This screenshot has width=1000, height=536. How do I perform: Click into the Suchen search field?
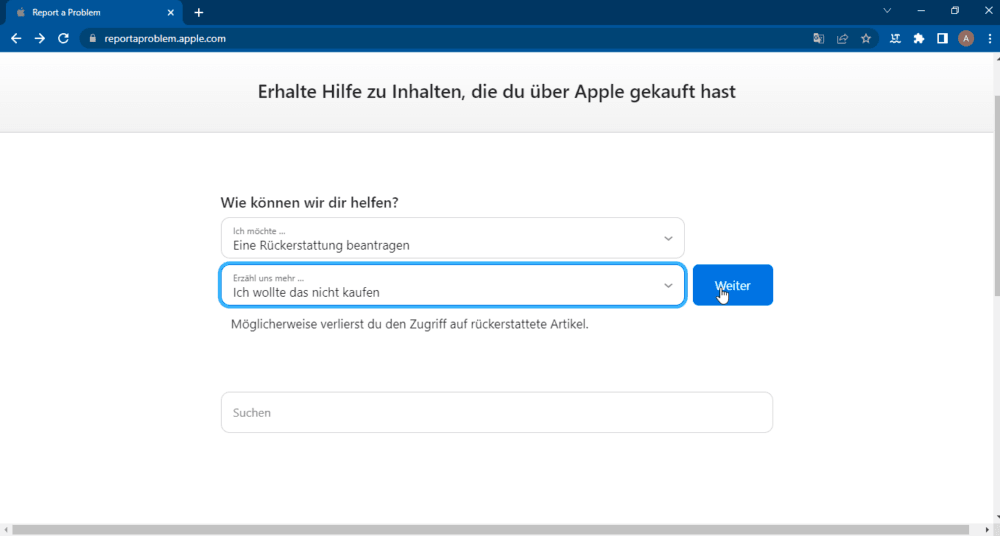point(497,412)
